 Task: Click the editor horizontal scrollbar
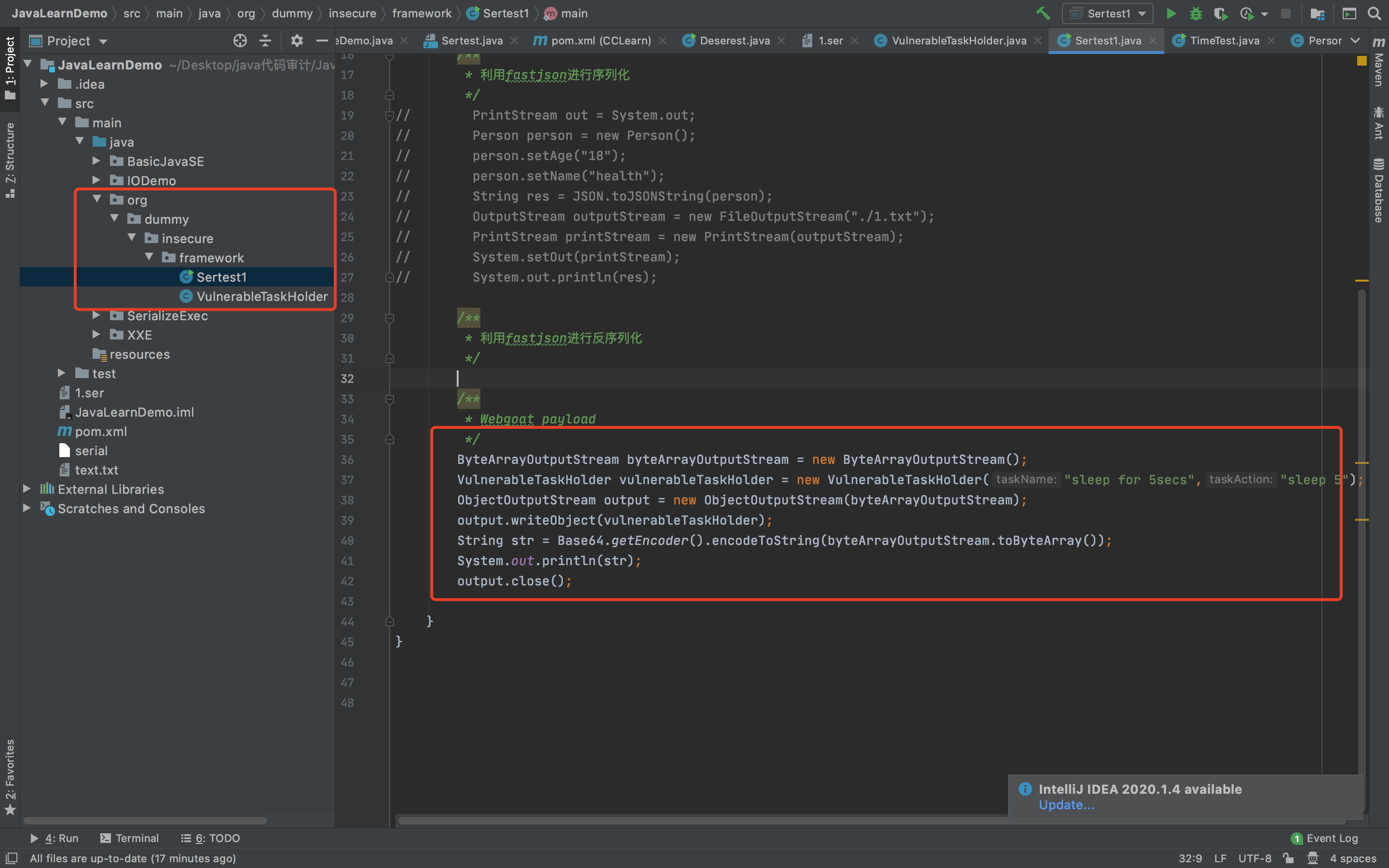coord(689,820)
